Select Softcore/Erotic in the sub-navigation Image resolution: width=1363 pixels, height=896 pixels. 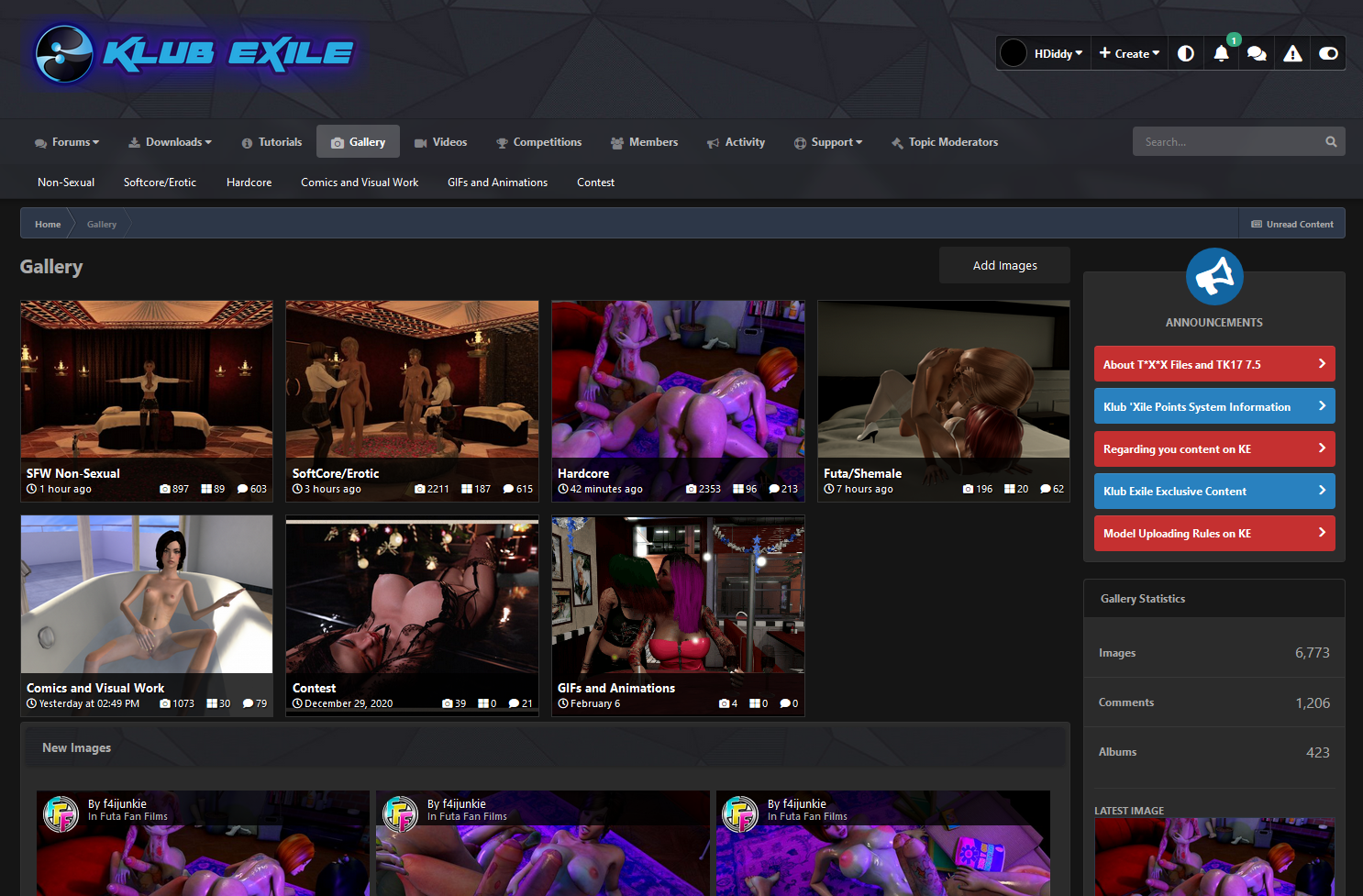(x=160, y=183)
